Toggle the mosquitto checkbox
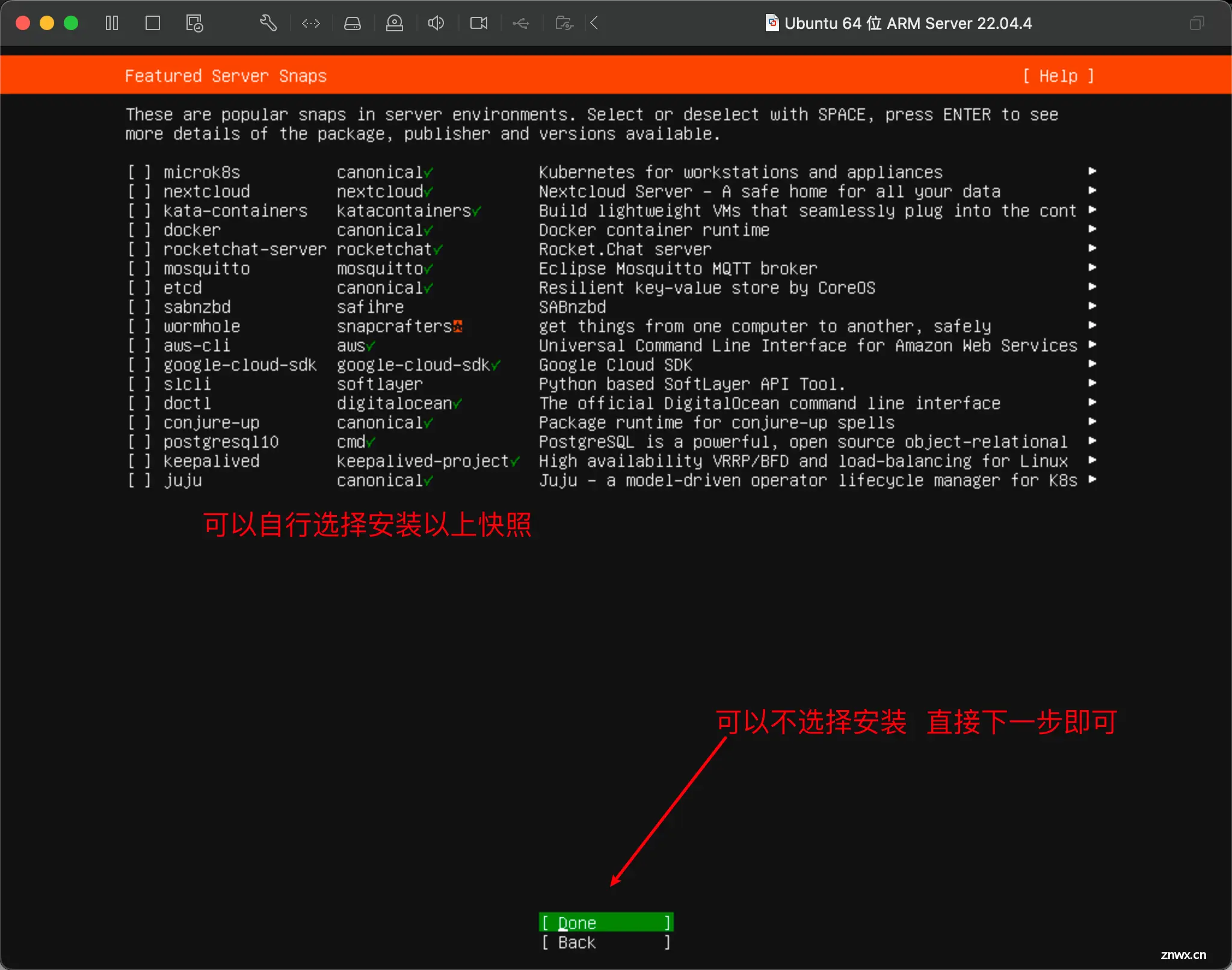 pos(139,269)
